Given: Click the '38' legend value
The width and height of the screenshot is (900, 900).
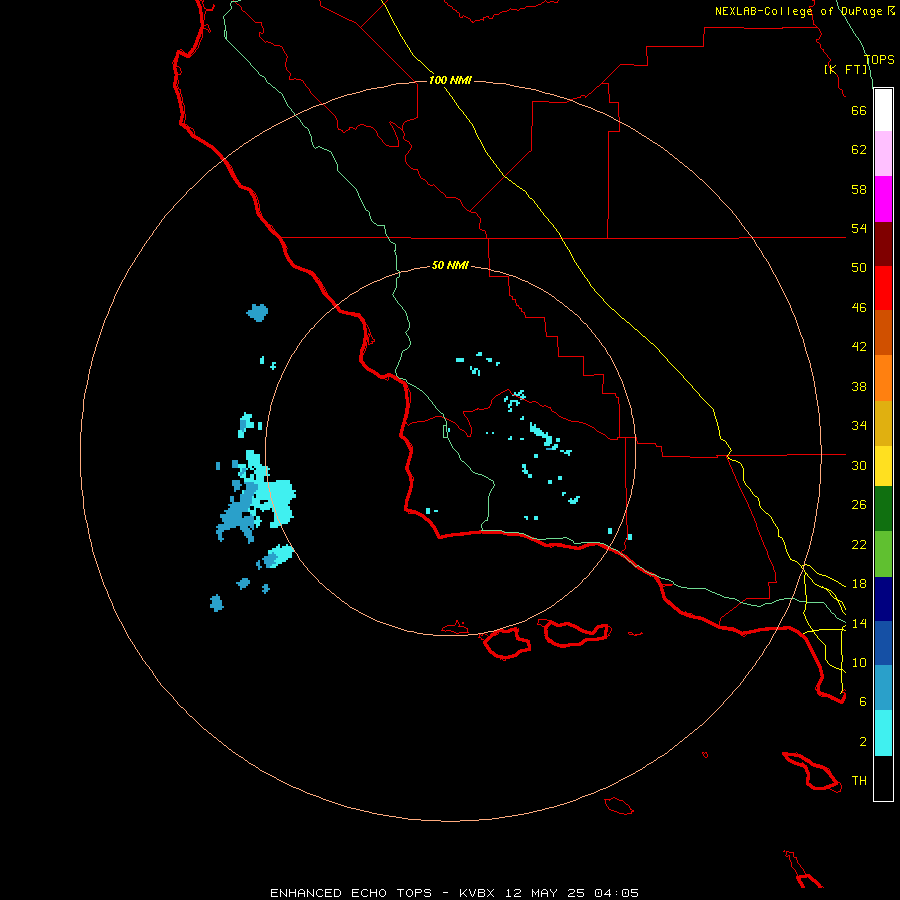Looking at the screenshot, I should pyautogui.click(x=859, y=386).
